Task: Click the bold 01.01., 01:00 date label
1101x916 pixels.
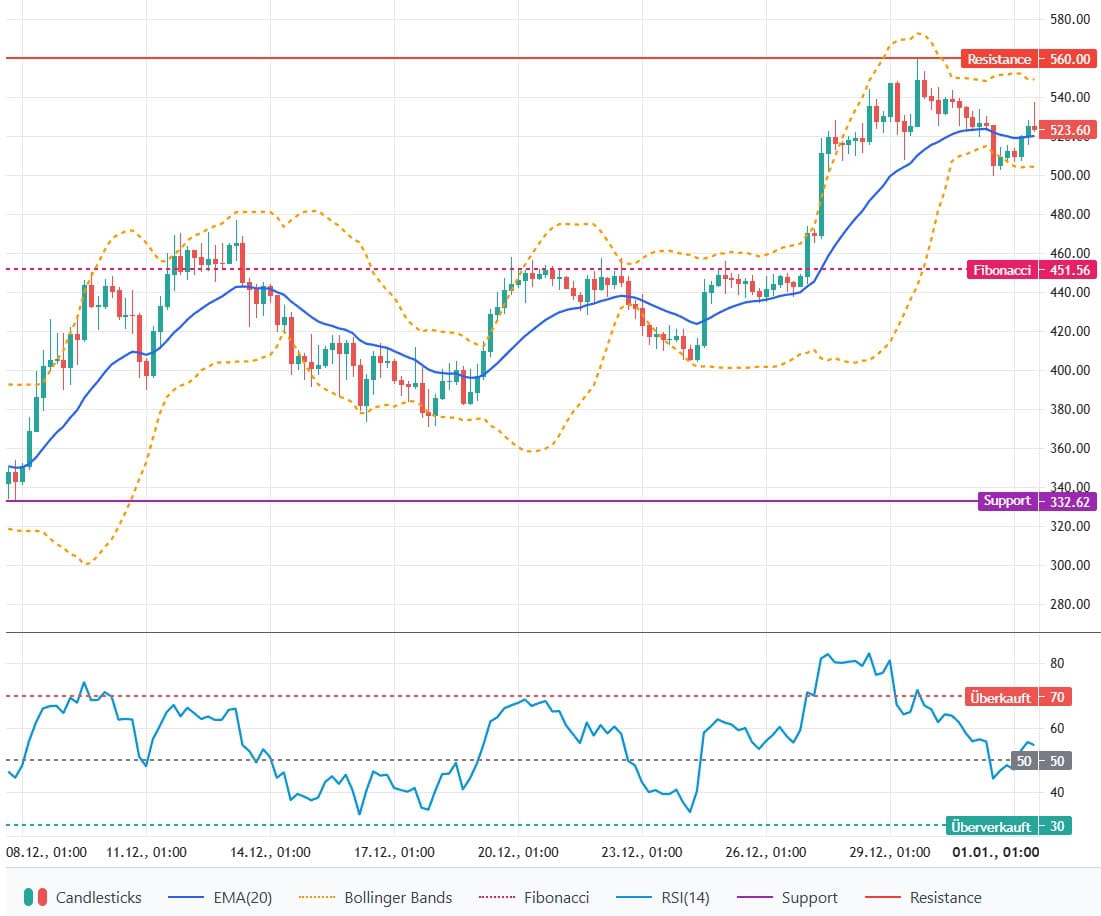Action: pos(993,853)
